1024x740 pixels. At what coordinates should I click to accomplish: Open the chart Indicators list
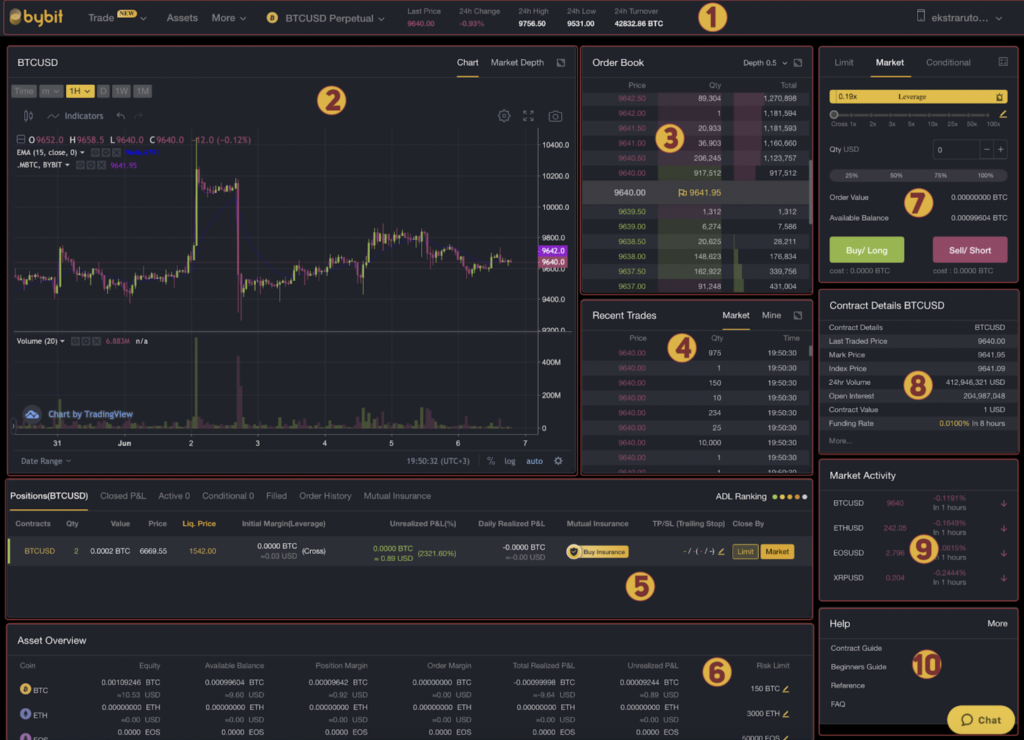click(x=75, y=116)
